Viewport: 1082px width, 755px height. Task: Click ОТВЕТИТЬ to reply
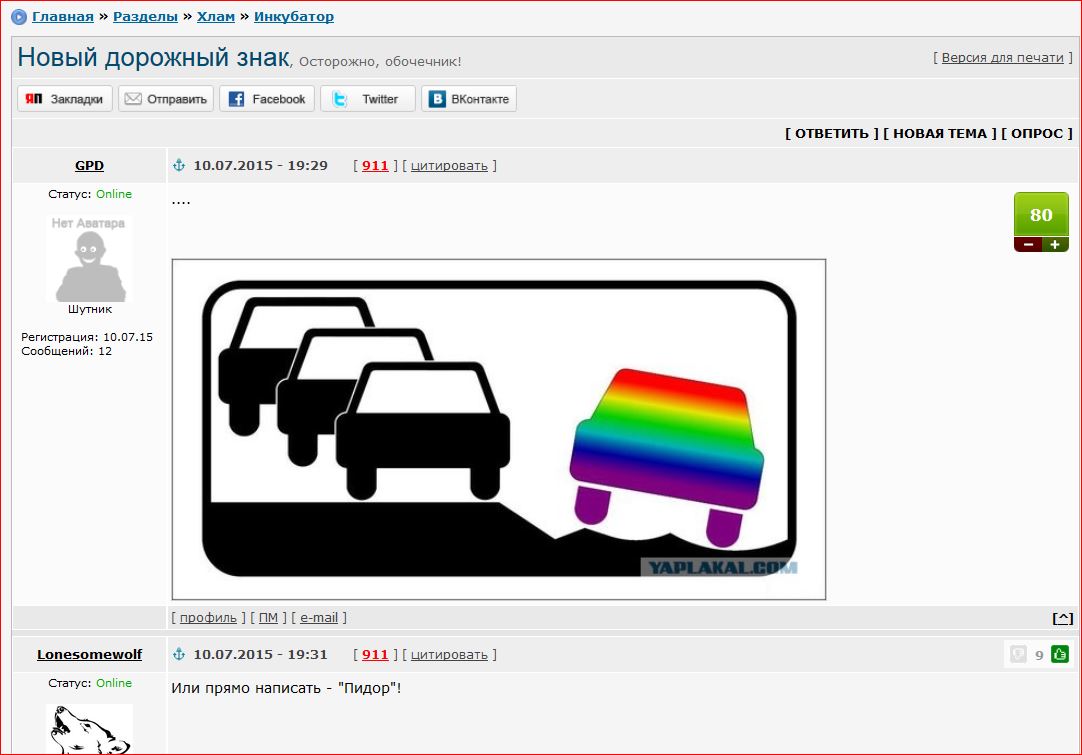832,133
